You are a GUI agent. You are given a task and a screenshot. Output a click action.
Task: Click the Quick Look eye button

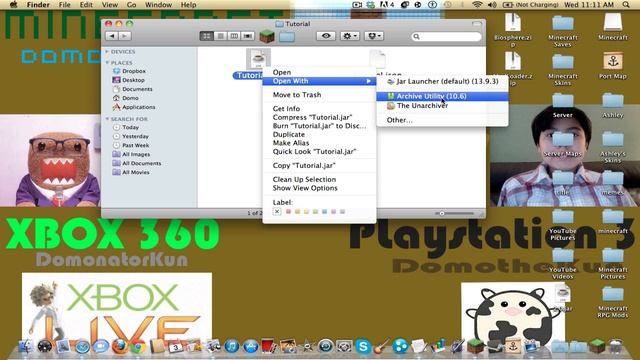tap(326, 36)
